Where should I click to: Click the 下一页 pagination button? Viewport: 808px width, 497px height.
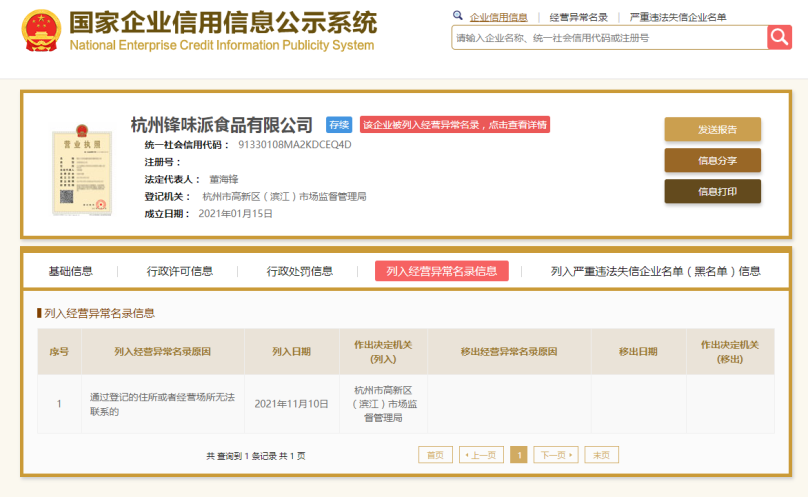(x=556, y=455)
